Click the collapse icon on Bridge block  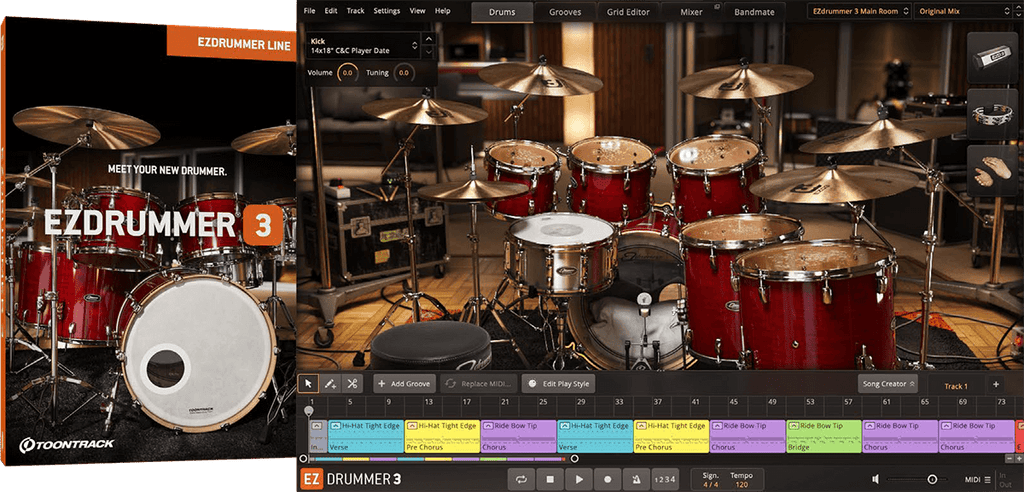(x=794, y=426)
